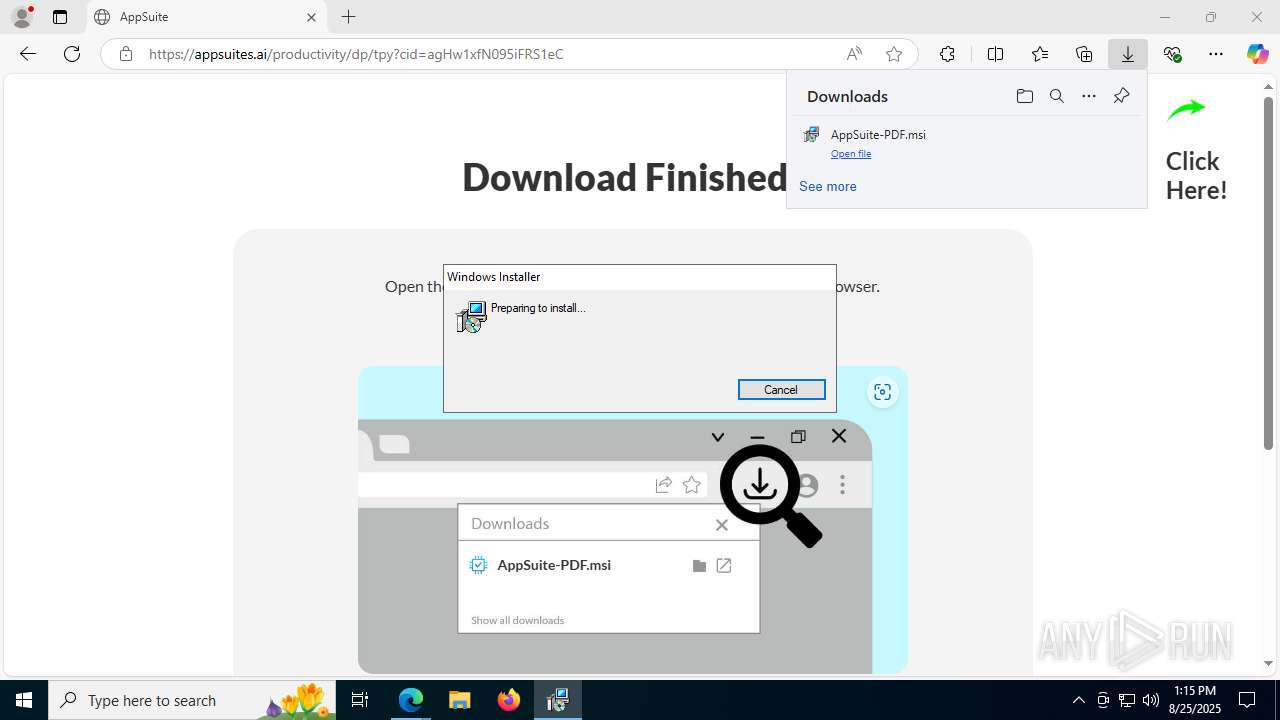This screenshot has height=720, width=1280.
Task: Open Firefox from taskbar
Action: (x=509, y=700)
